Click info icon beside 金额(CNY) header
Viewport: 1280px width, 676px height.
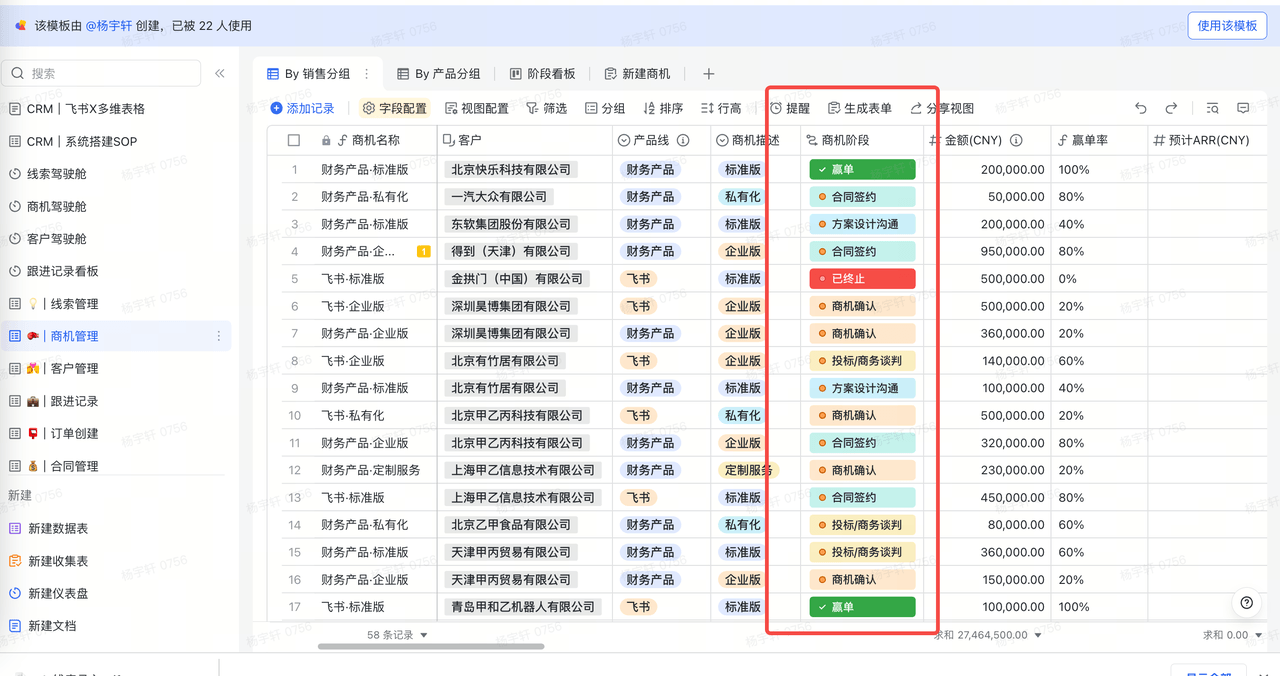(x=1016, y=141)
